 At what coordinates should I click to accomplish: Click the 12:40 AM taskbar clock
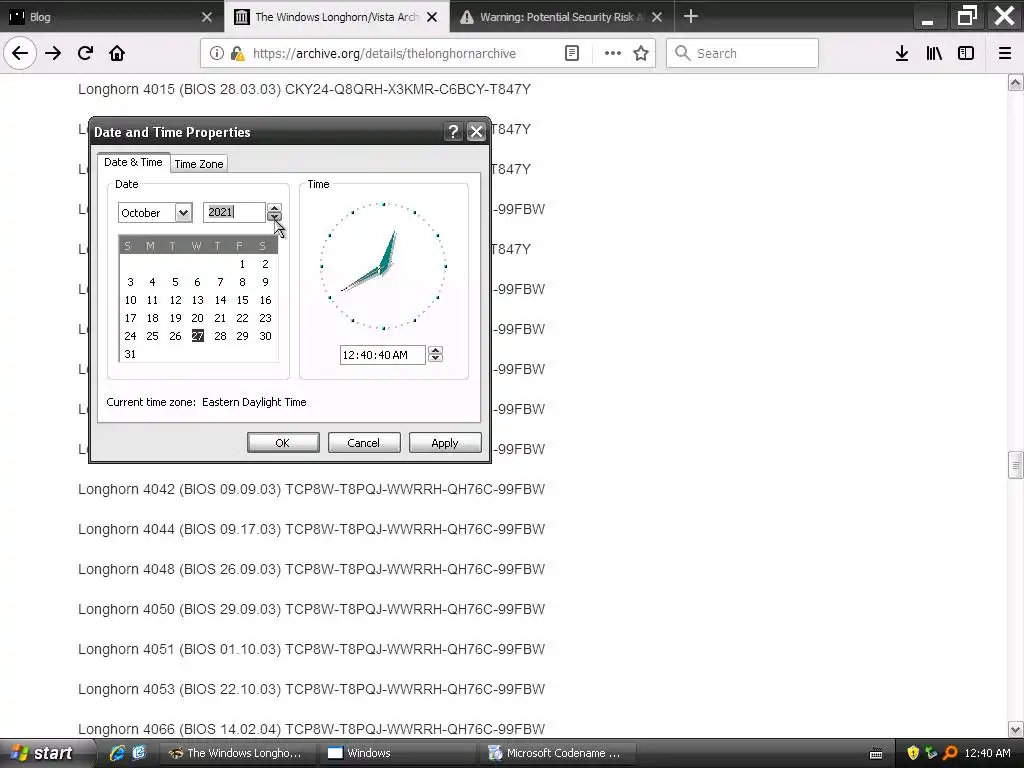click(987, 753)
